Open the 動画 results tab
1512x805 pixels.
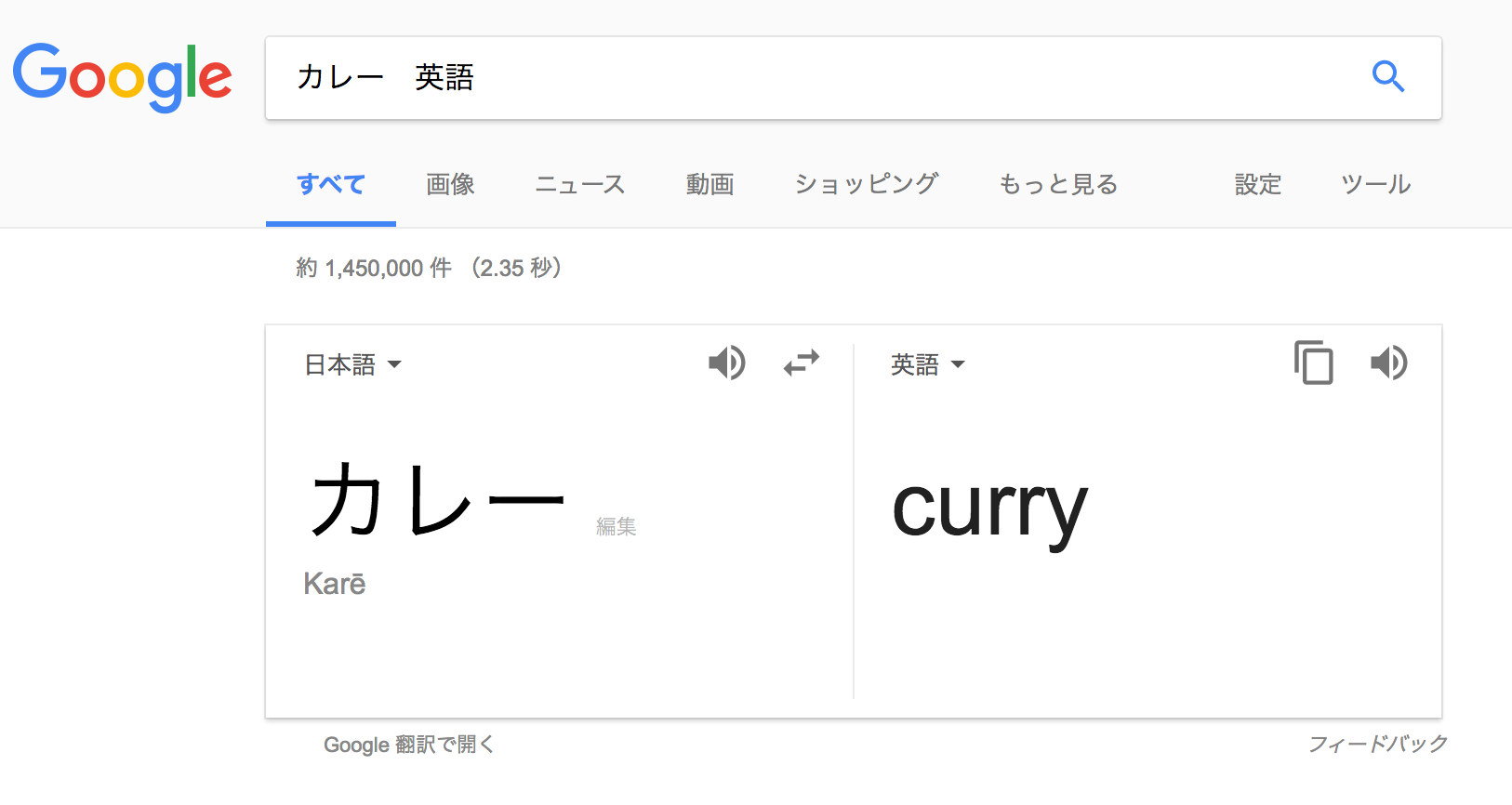coord(710,184)
